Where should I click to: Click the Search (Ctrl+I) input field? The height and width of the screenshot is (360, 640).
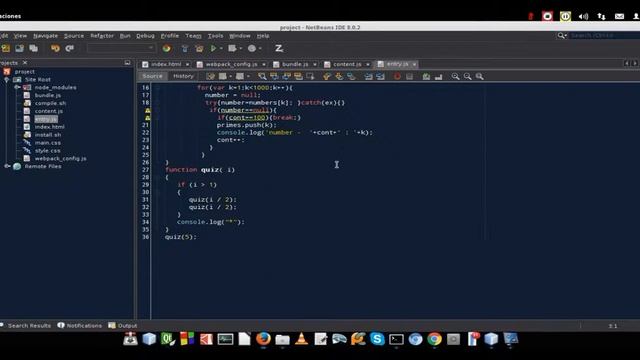(604, 36)
